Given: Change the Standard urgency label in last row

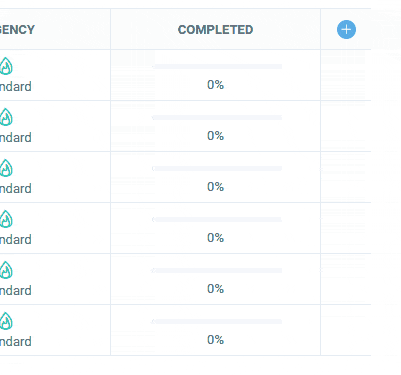Looking at the screenshot, I should (x=16, y=341).
